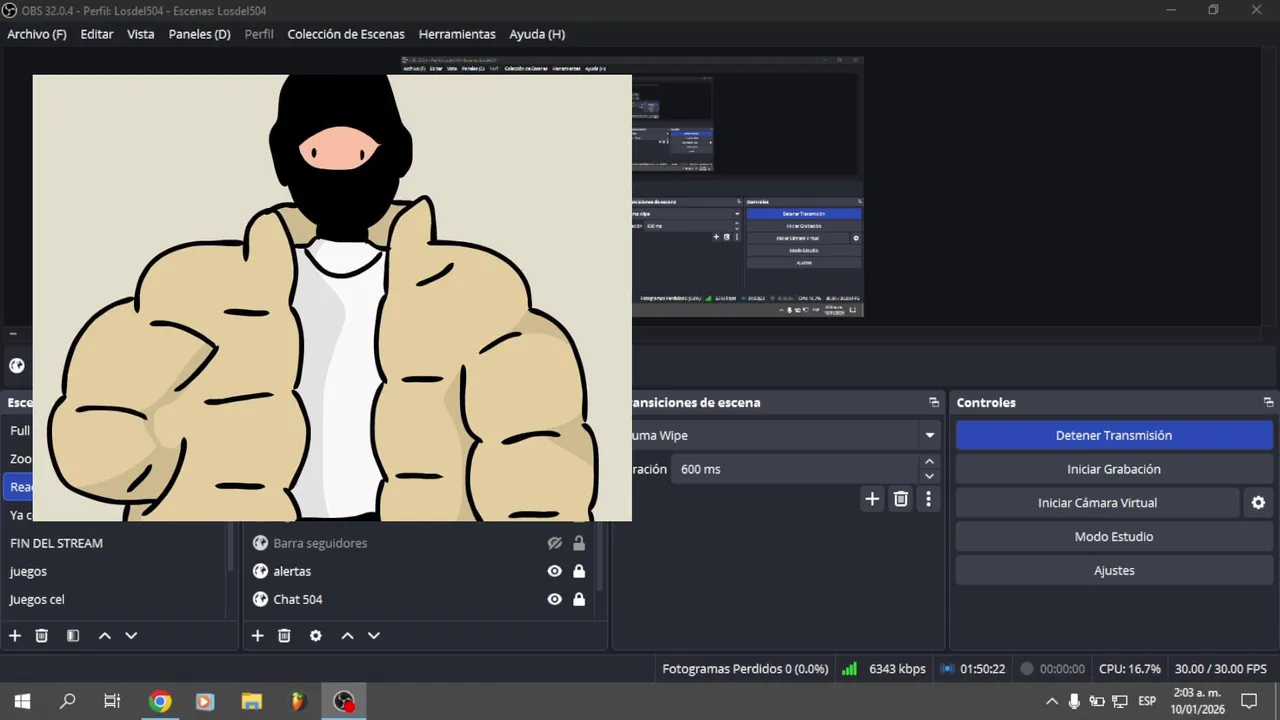Open File Explorer from taskbar
This screenshot has width=1280, height=720.
[x=251, y=701]
